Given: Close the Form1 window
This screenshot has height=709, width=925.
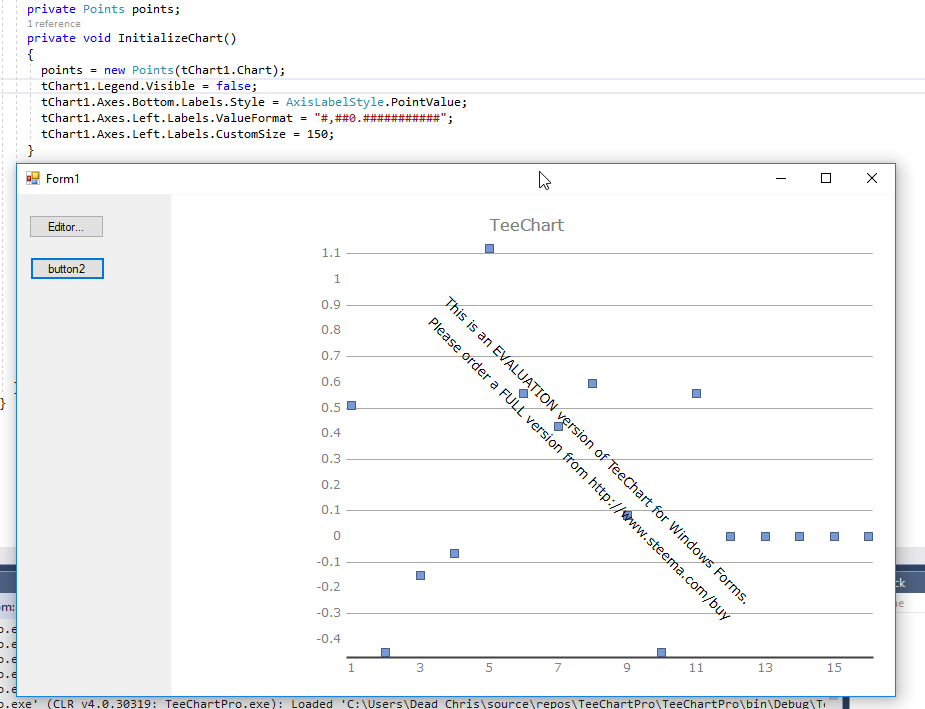Looking at the screenshot, I should 871,178.
